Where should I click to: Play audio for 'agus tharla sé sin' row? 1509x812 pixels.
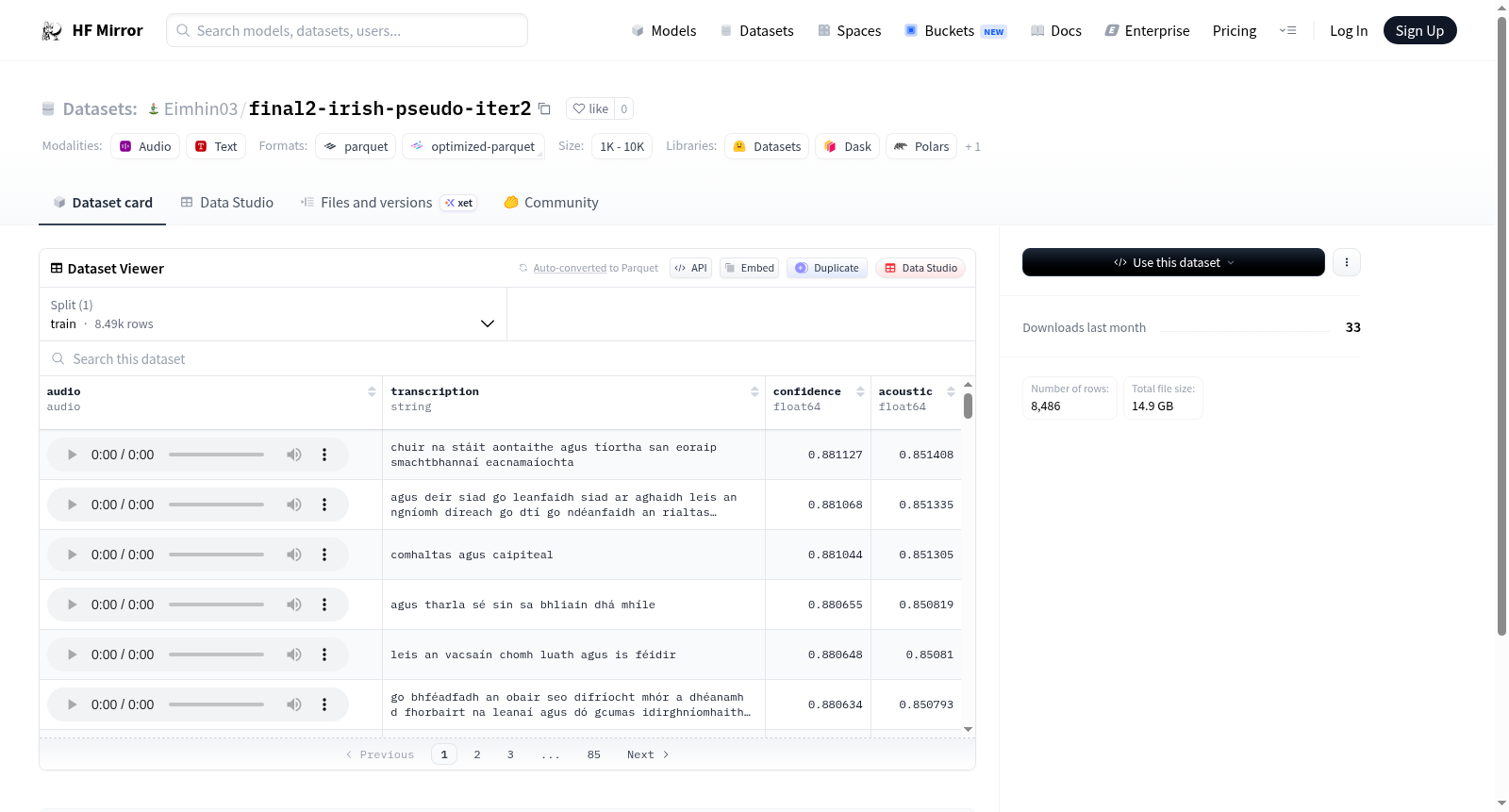[x=72, y=605]
